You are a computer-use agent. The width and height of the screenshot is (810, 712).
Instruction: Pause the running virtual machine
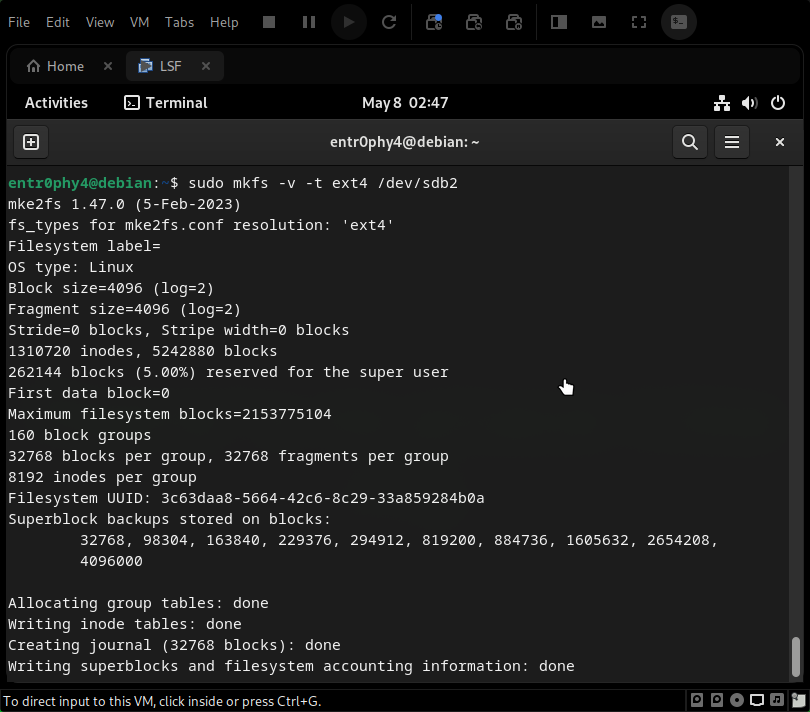click(308, 22)
